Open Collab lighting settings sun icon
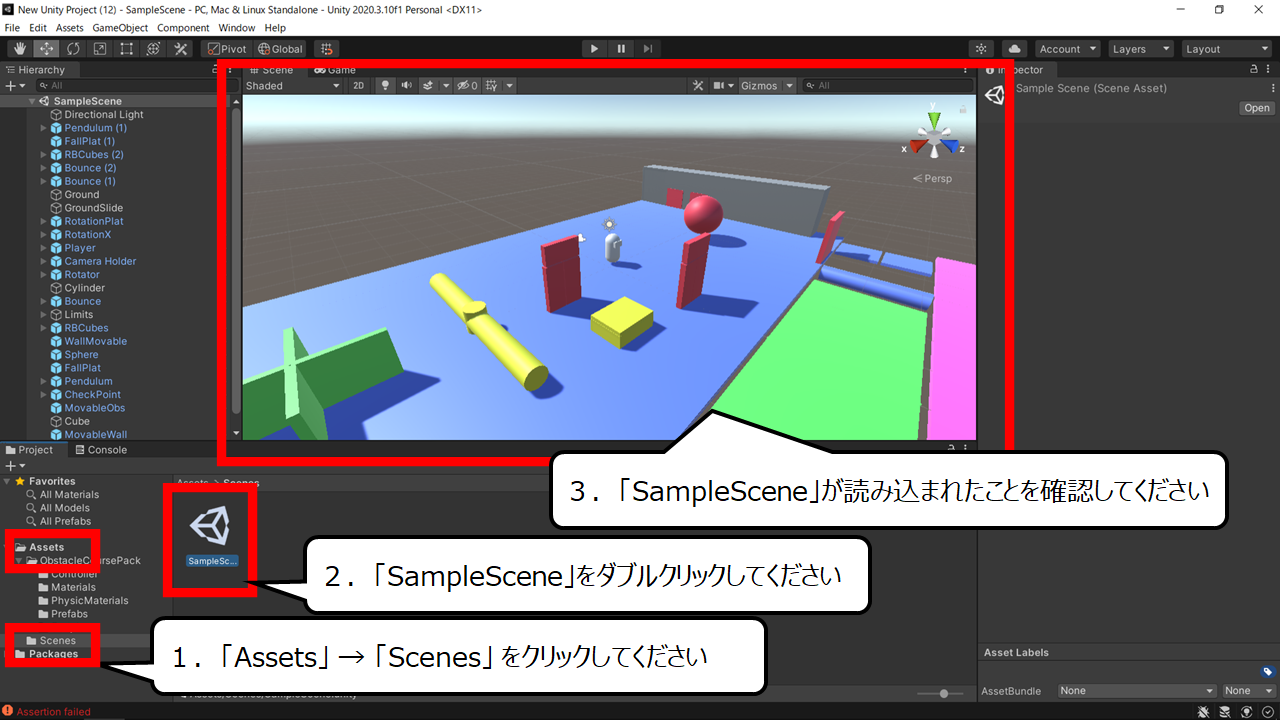 point(982,48)
